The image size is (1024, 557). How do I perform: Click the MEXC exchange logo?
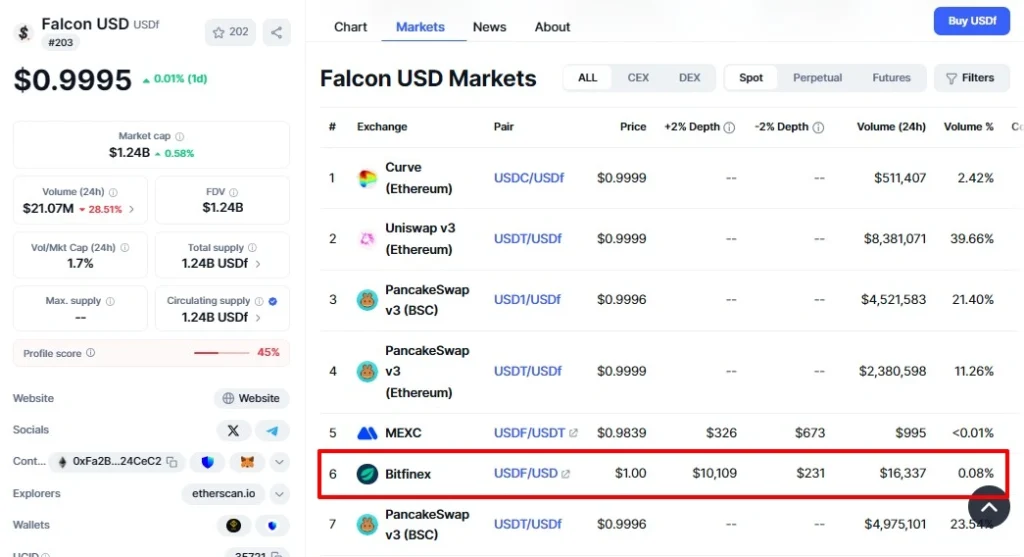click(x=367, y=433)
